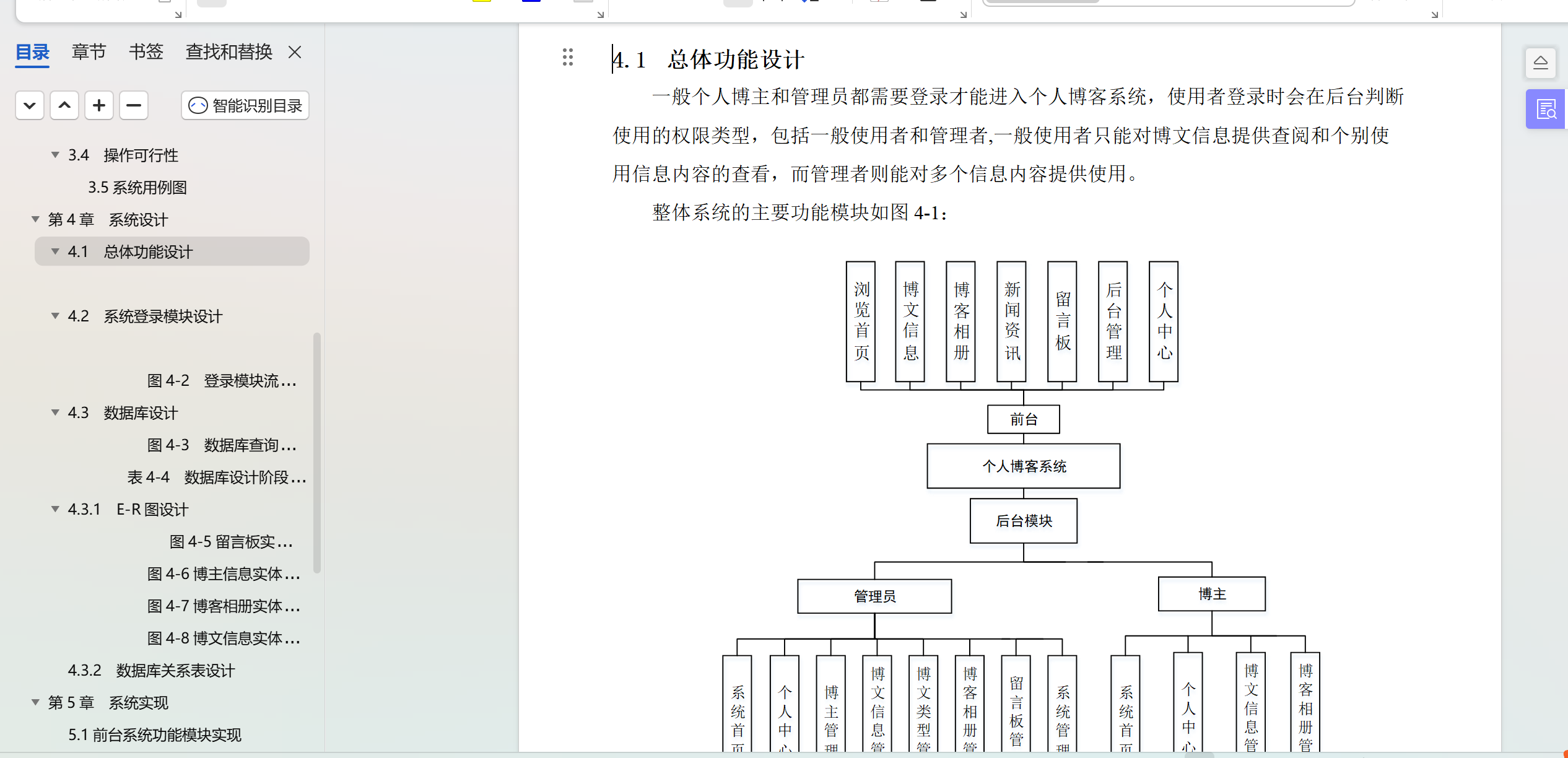
Task: Open the document search side panel icon
Action: coord(1546,110)
